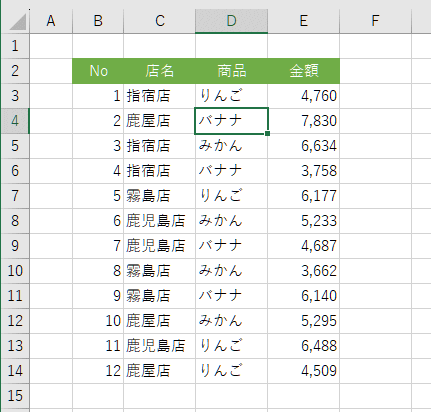The height and width of the screenshot is (412, 431).
Task: Click the cell with No 12
Action: [98, 371]
